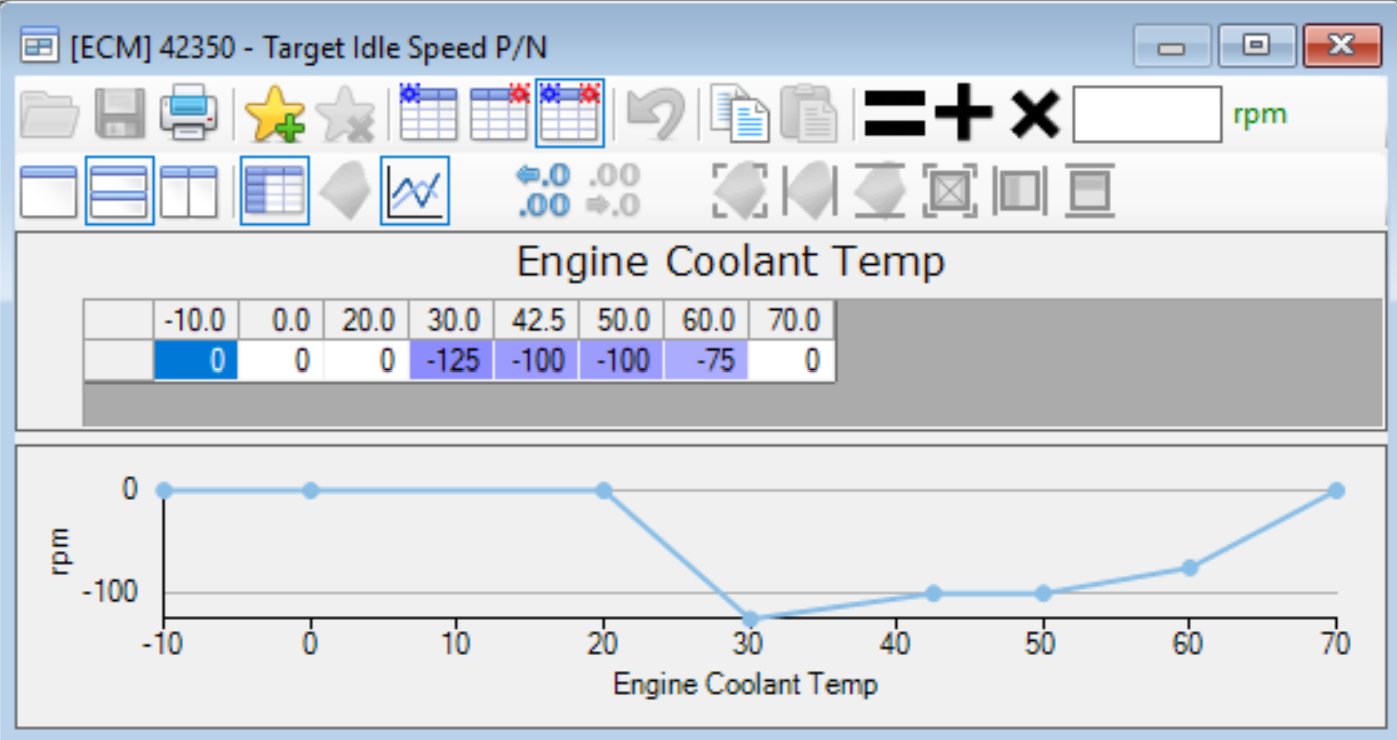The image size is (1397, 740).
Task: Toggle the 2D line graph view icon
Action: click(x=415, y=190)
